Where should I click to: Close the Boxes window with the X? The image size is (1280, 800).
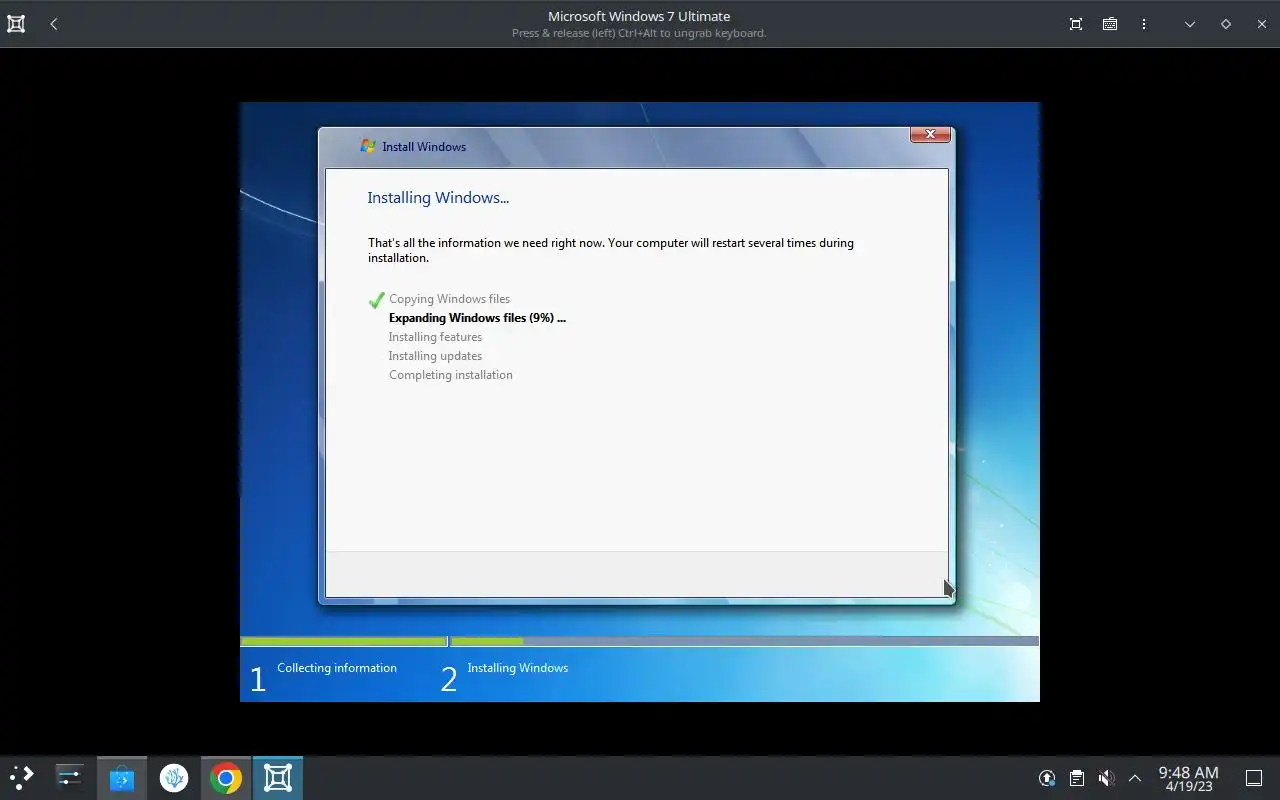tap(1262, 24)
